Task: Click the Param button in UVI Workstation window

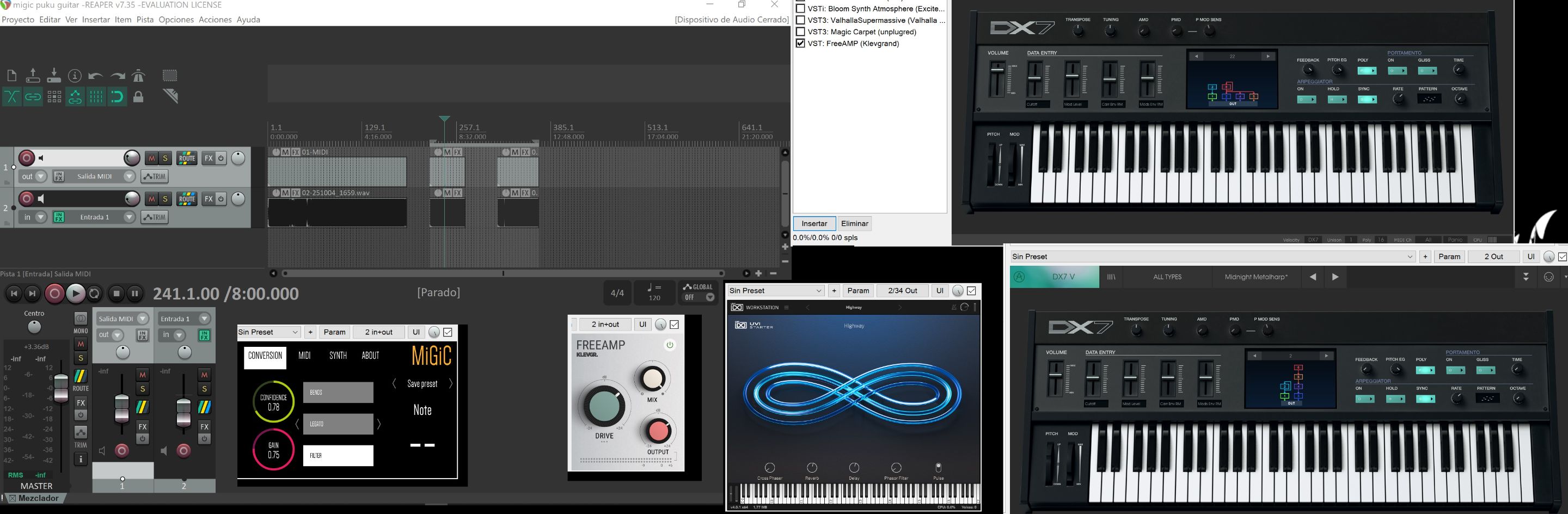Action: coord(857,291)
